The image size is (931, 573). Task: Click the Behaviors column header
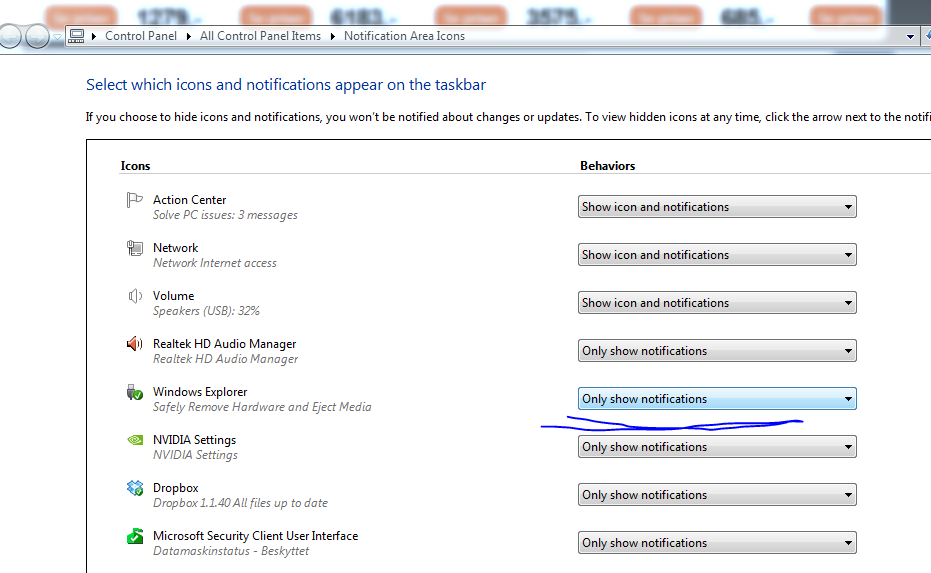coord(607,166)
